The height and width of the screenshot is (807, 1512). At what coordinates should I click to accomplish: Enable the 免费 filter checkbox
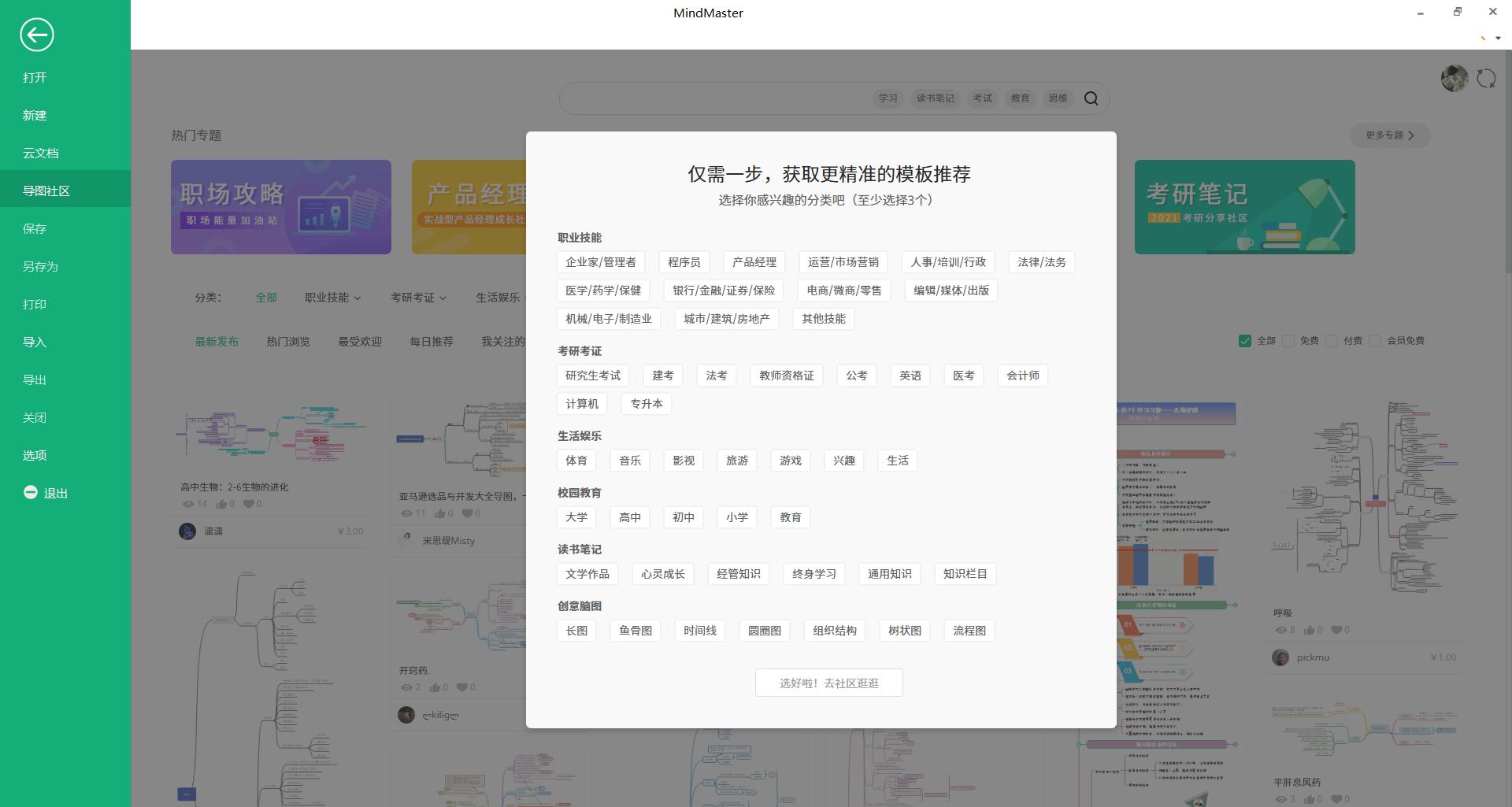(x=1289, y=341)
